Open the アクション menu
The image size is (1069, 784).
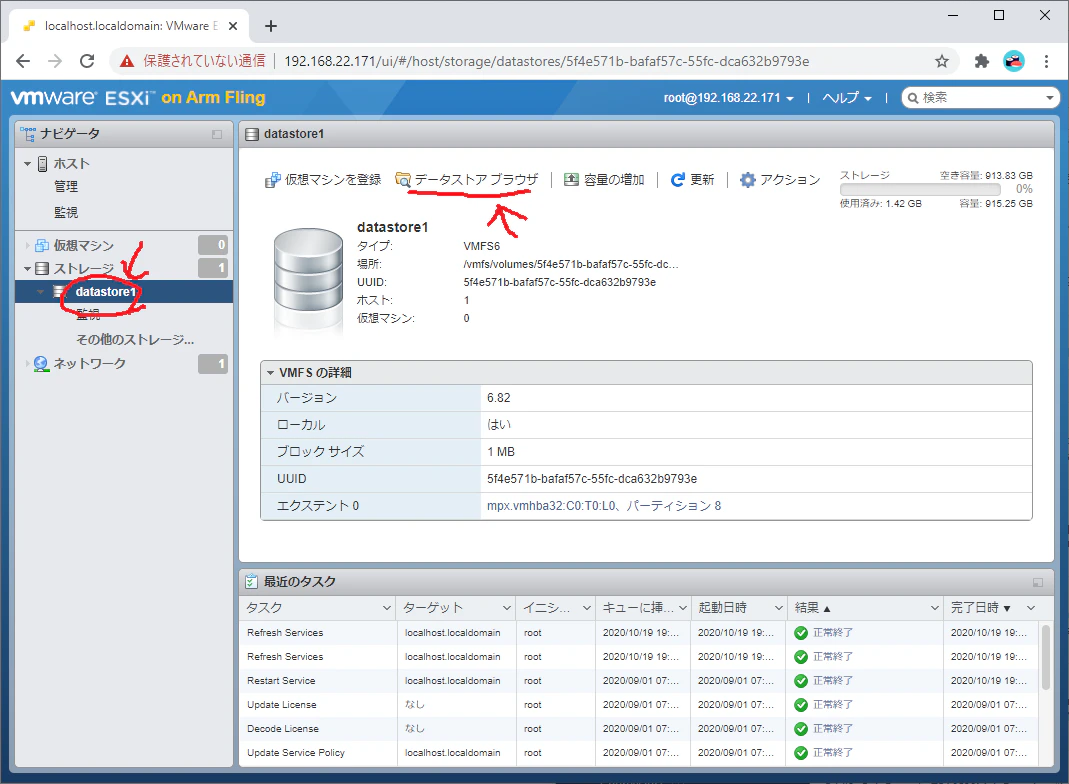tap(781, 179)
